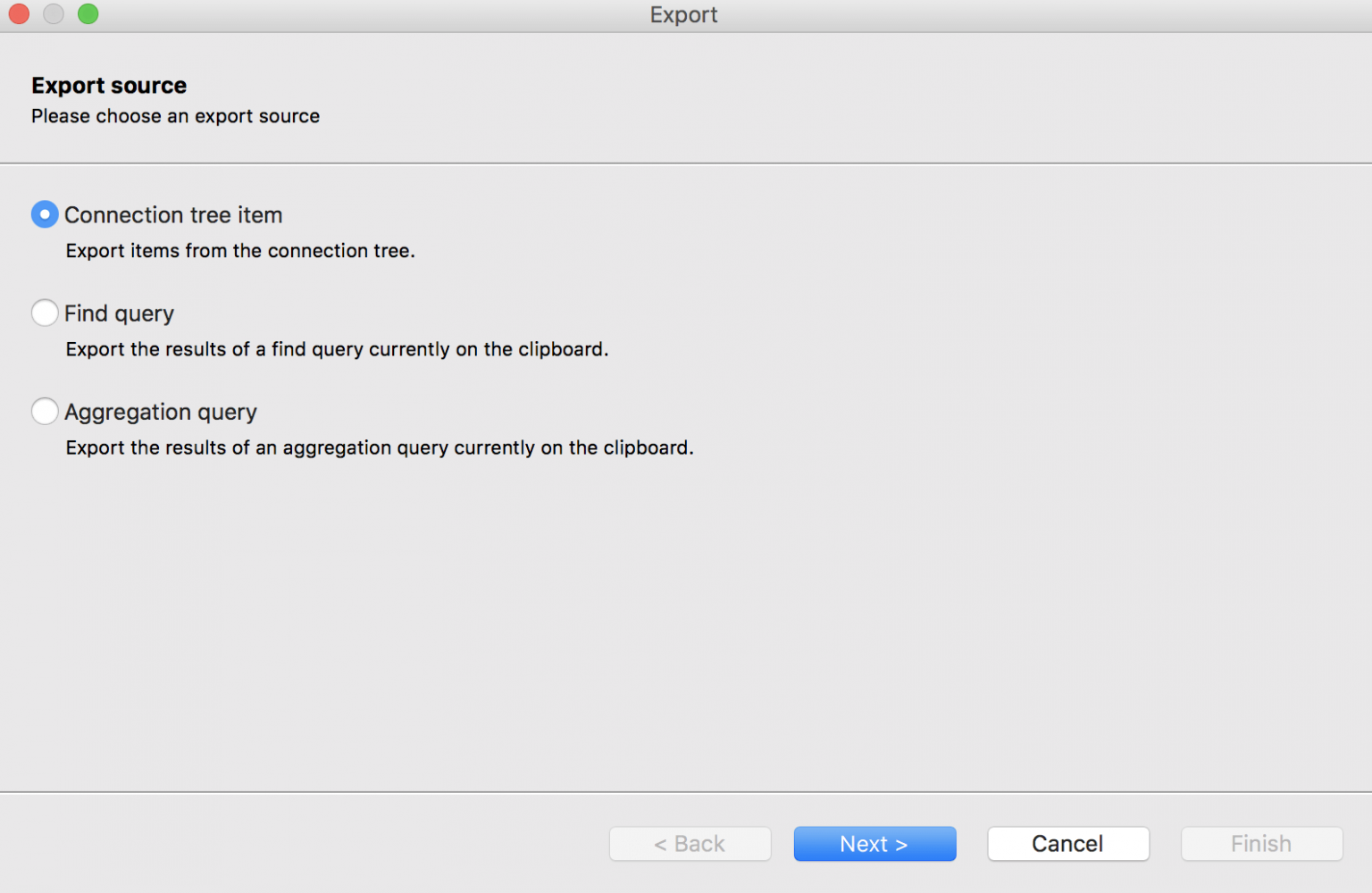1372x893 pixels.
Task: Click the yellow minimize traffic light button
Action: point(53,14)
